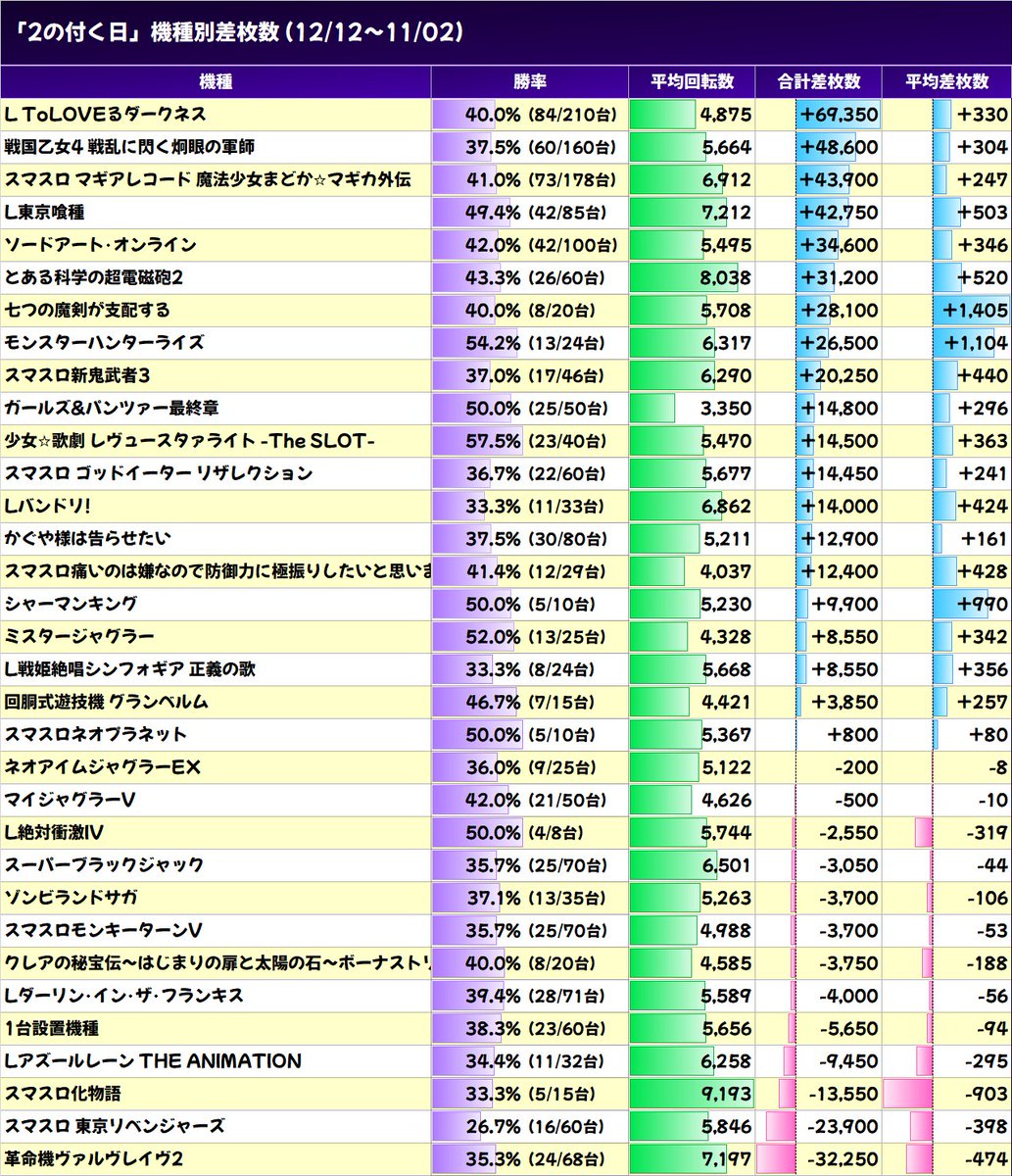Select とある科学の超電磁砲2 machine name
This screenshot has height=1176, width=1012.
[x=94, y=277]
